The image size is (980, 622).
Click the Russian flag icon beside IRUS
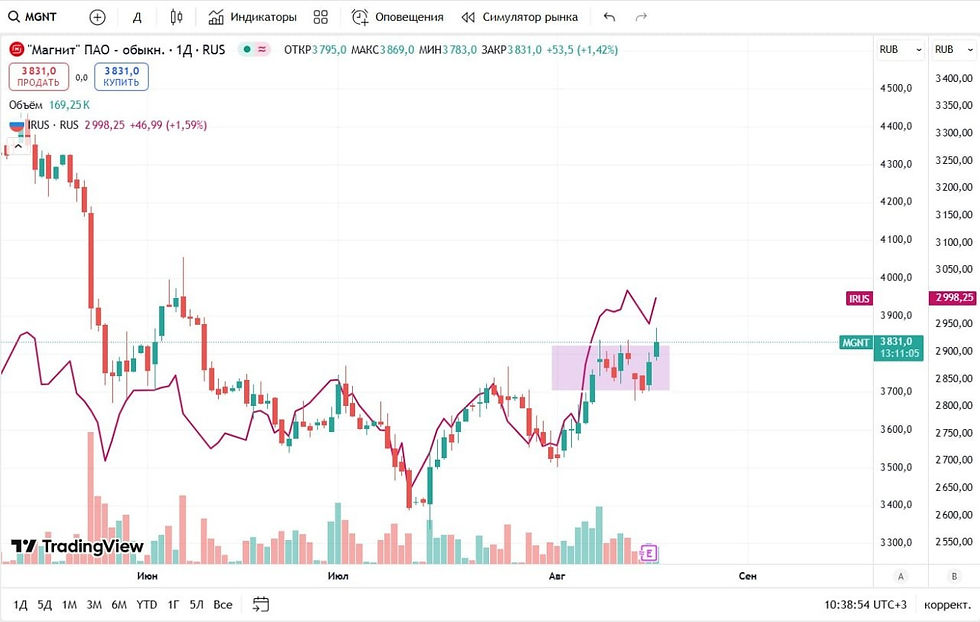(16, 125)
